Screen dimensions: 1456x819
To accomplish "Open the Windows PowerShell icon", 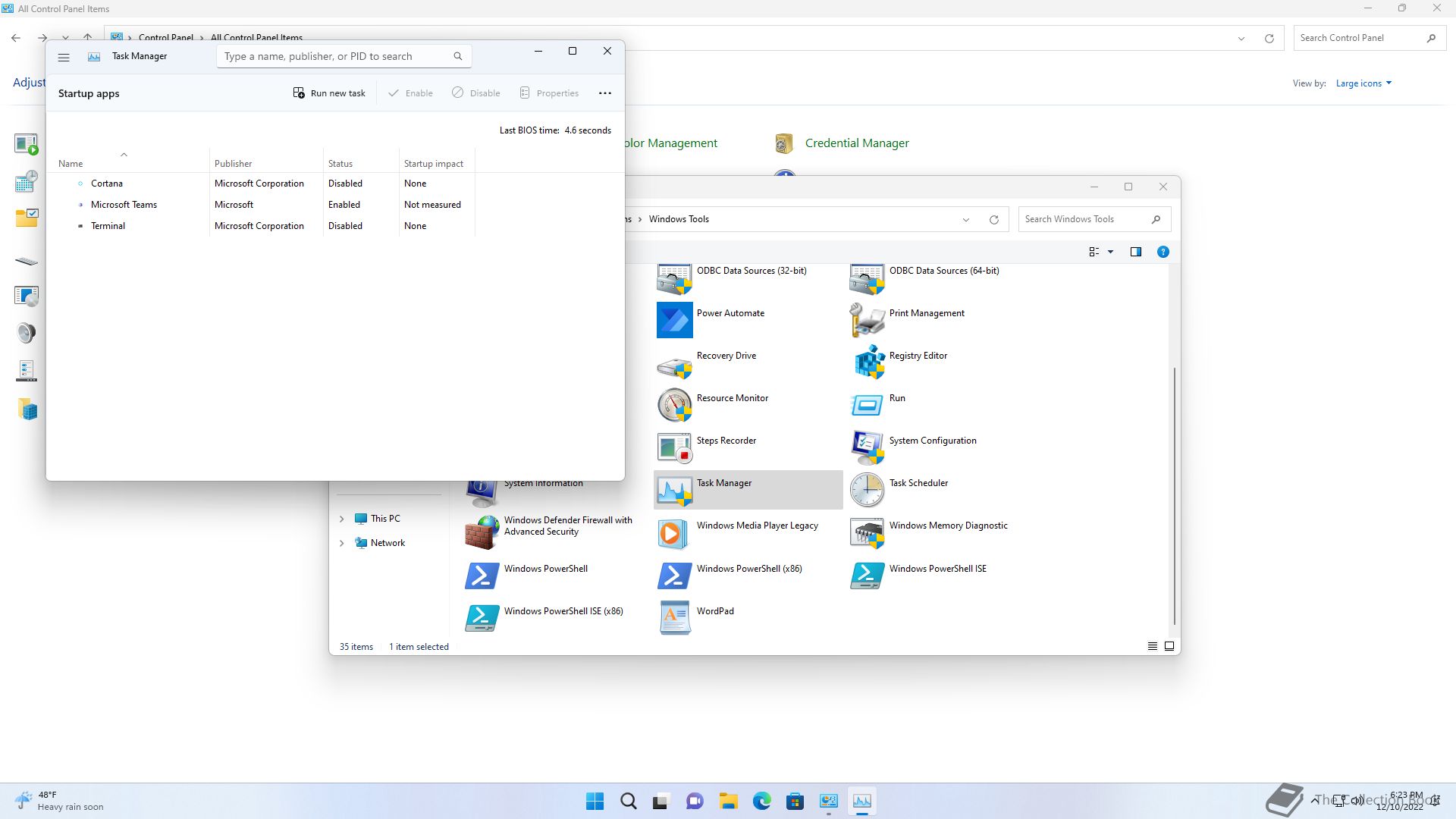I will click(482, 576).
